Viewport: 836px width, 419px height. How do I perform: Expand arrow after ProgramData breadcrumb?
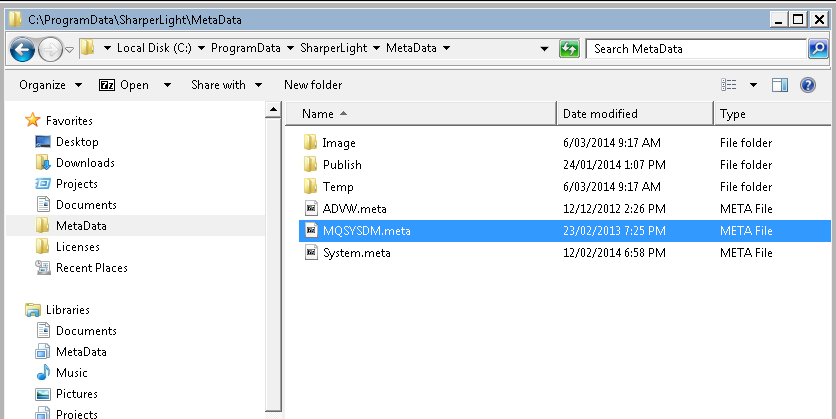(291, 49)
